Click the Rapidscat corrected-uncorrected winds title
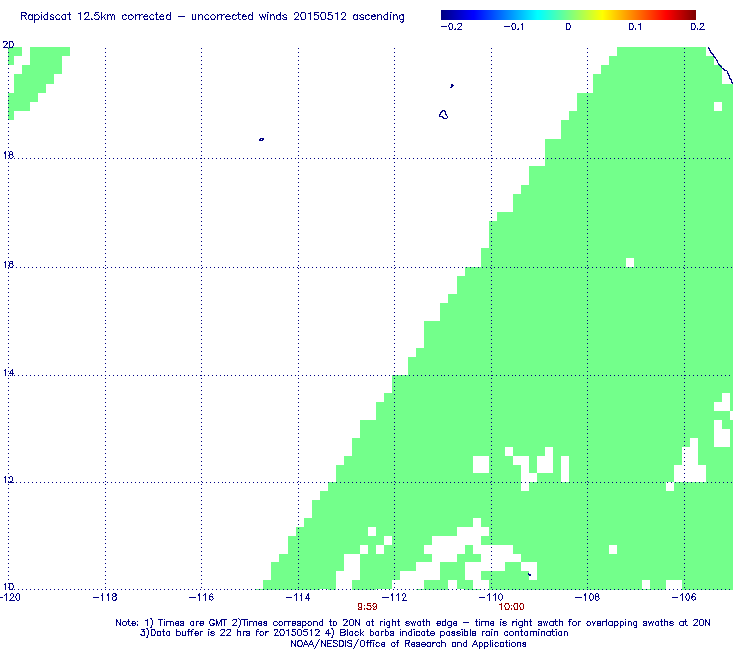The height and width of the screenshot is (650, 740). [x=212, y=17]
